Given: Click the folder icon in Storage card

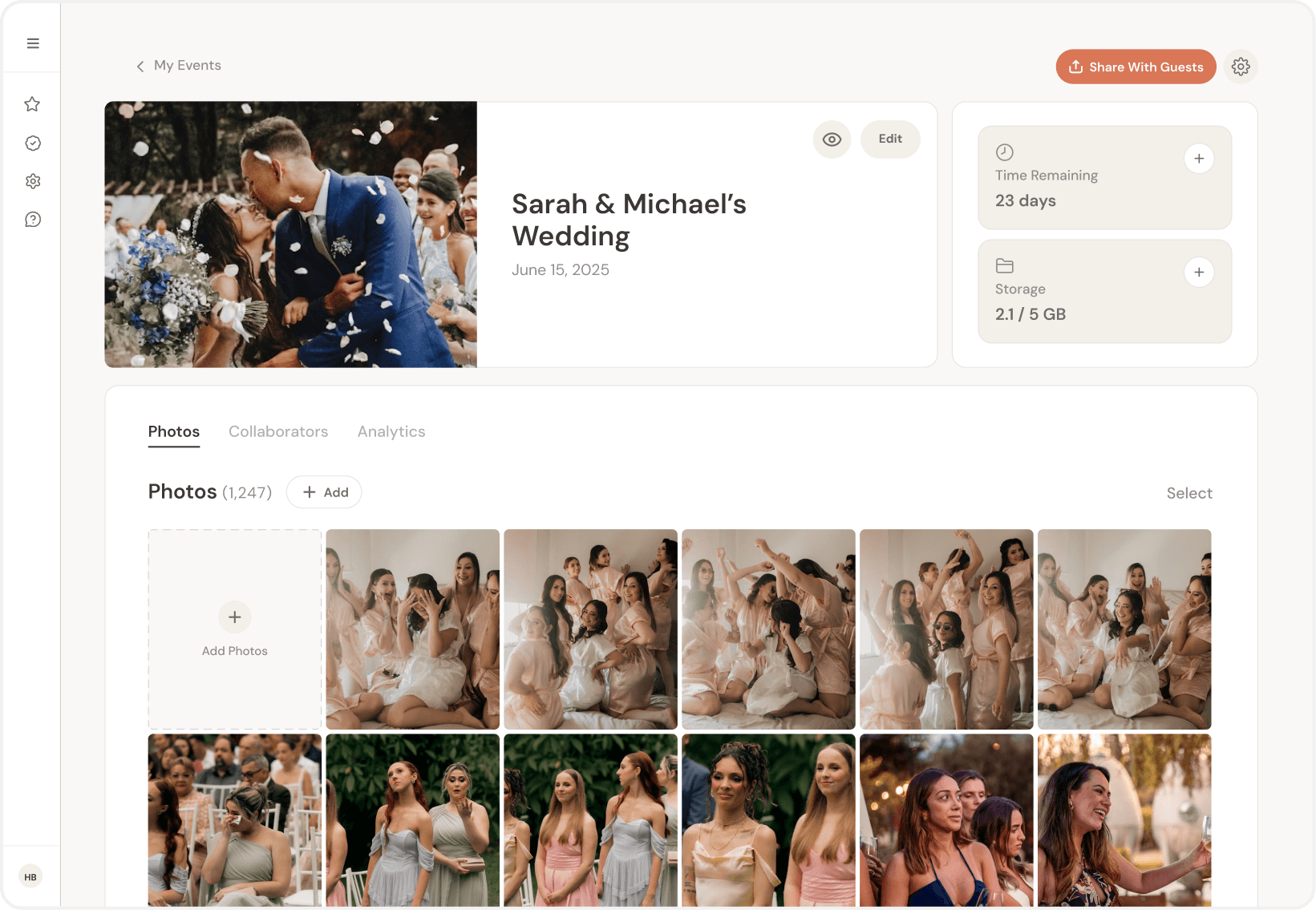Looking at the screenshot, I should pyautogui.click(x=1005, y=265).
